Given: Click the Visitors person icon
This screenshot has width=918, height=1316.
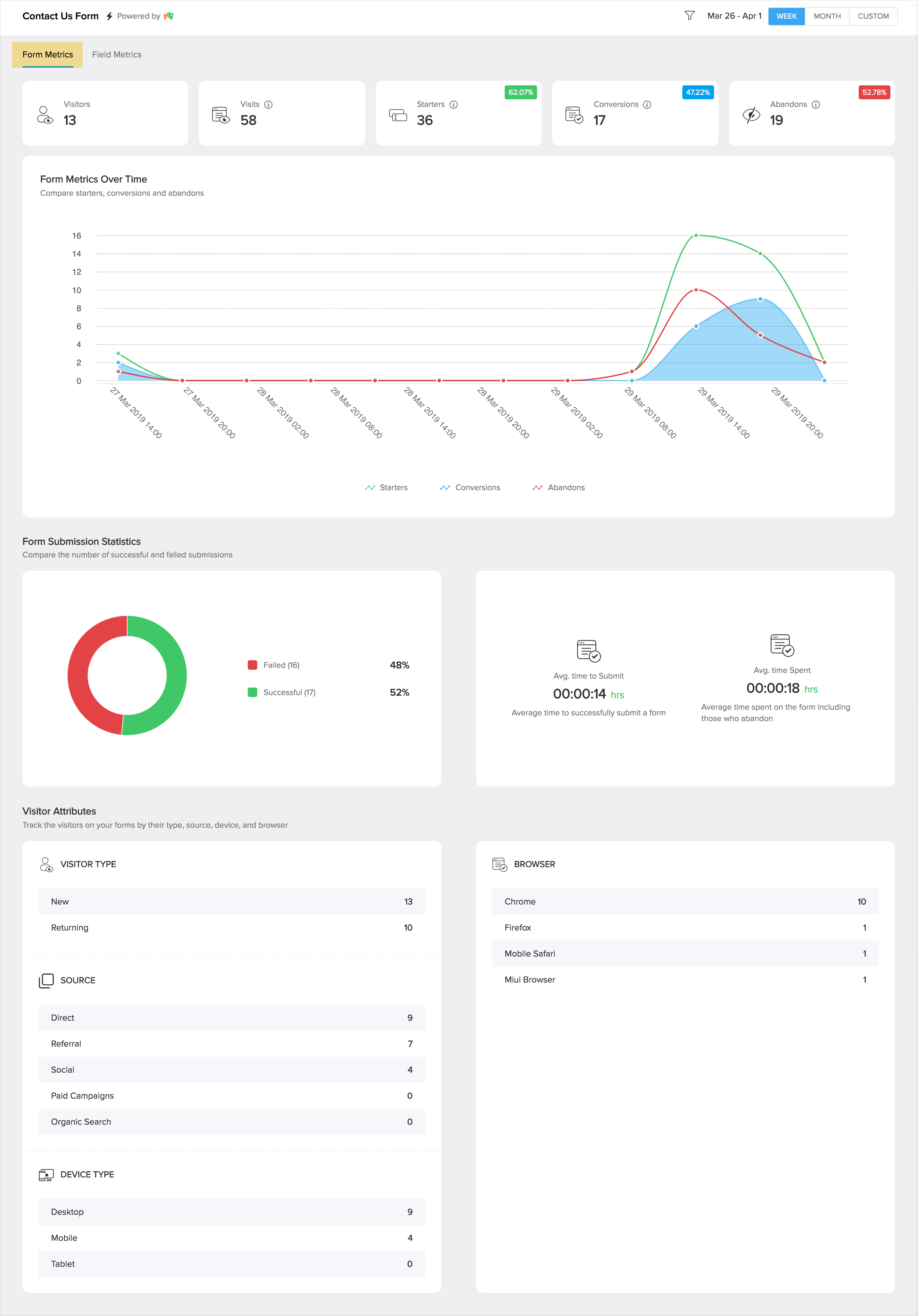Looking at the screenshot, I should pos(45,115).
